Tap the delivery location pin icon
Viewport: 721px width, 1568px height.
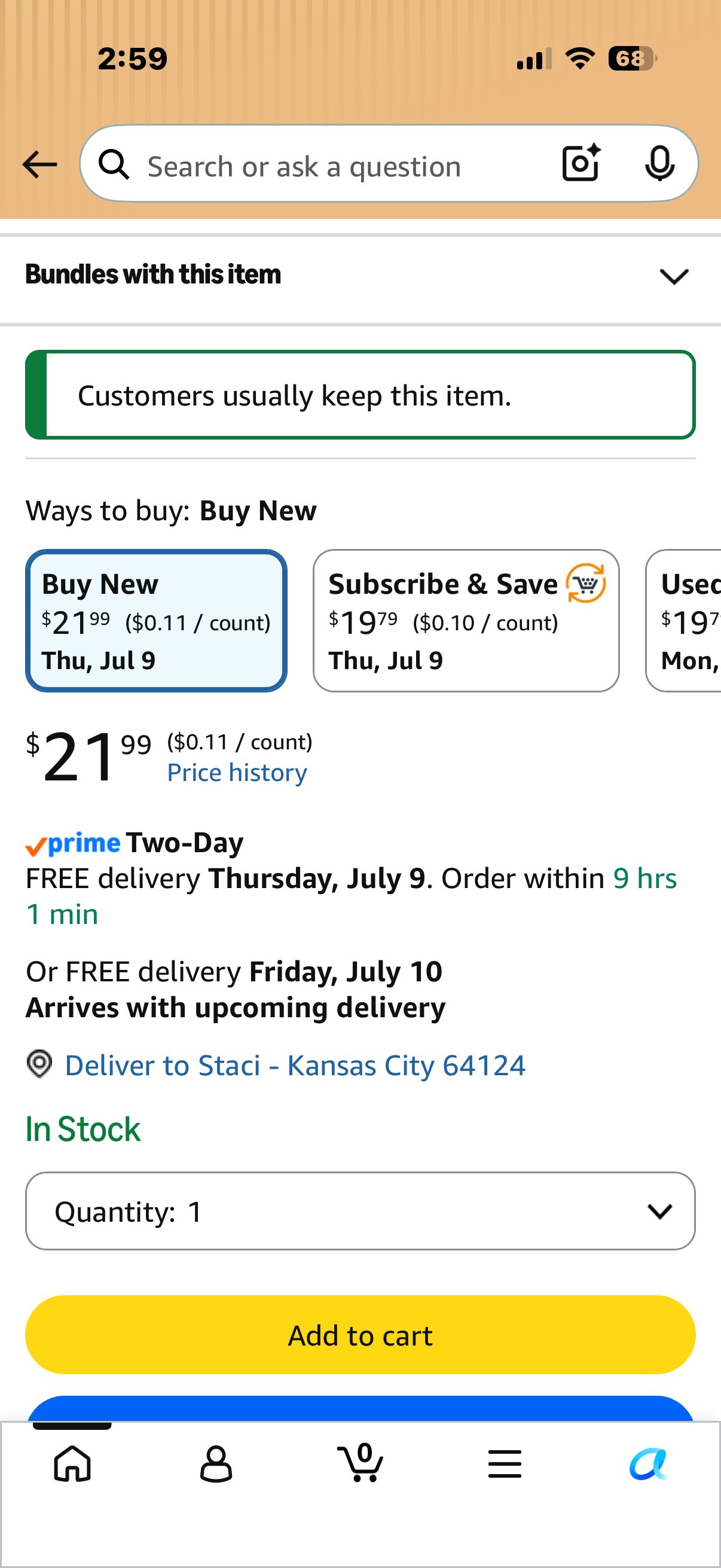(x=39, y=1064)
